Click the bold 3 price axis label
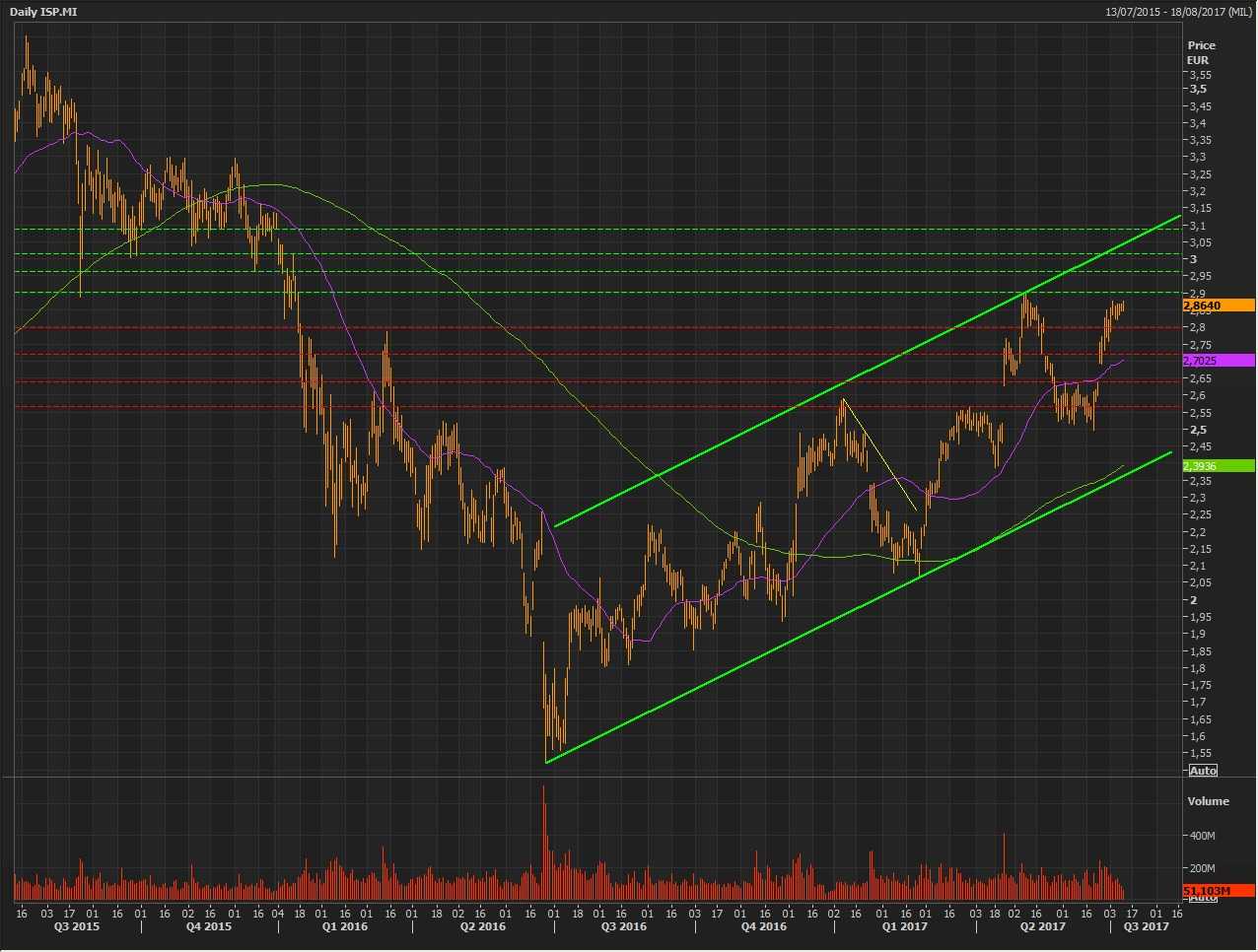This screenshot has width=1258, height=952. click(x=1194, y=259)
